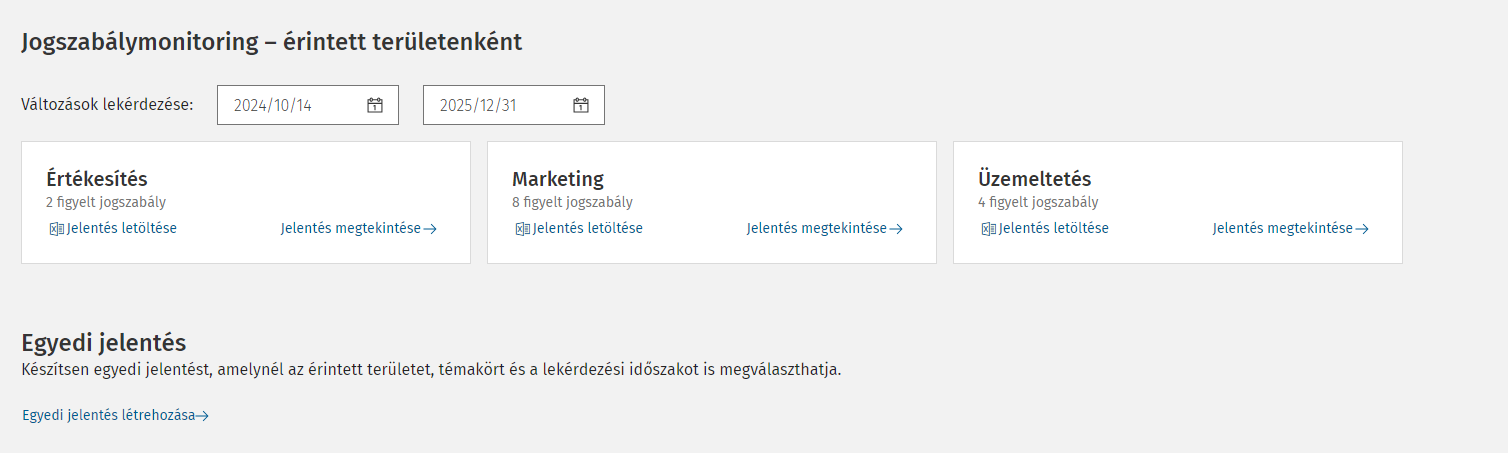The height and width of the screenshot is (453, 1508).
Task: Download the Üzemeltetés report via Jelentés letöltése
Action: coord(1054,228)
